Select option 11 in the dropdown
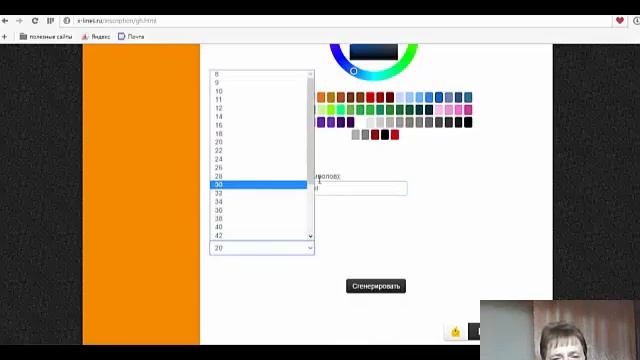This screenshot has width=640, height=360. tap(258, 100)
